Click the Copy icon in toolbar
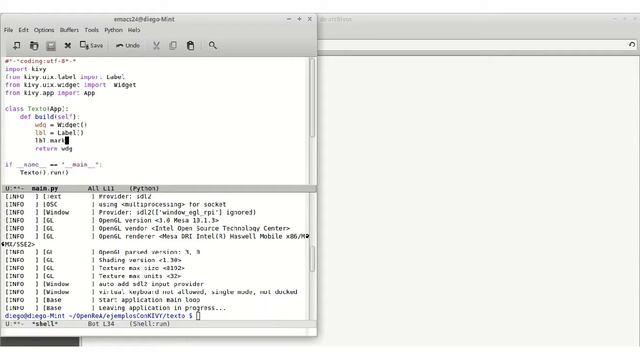The width and height of the screenshot is (640, 360). point(173,46)
